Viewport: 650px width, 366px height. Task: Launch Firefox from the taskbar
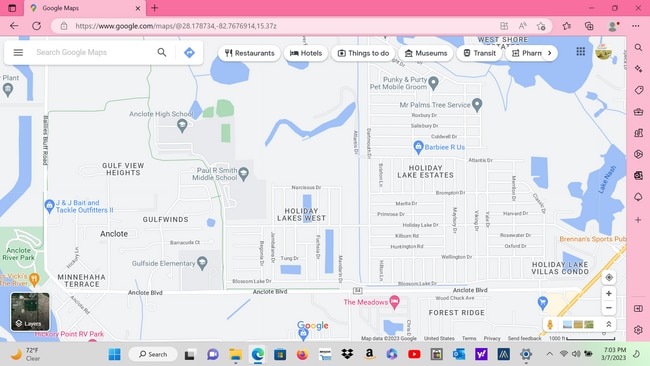(x=302, y=354)
